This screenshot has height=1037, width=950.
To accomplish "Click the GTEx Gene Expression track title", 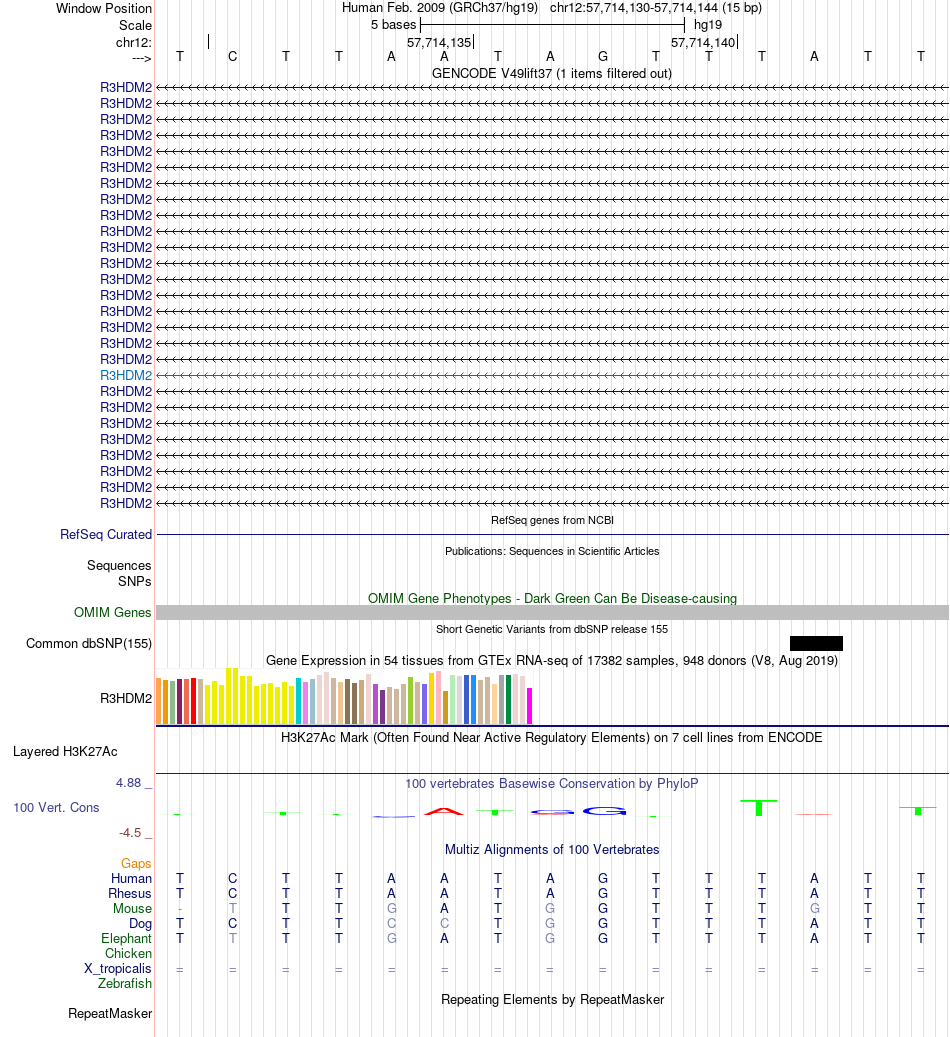I will coord(552,661).
